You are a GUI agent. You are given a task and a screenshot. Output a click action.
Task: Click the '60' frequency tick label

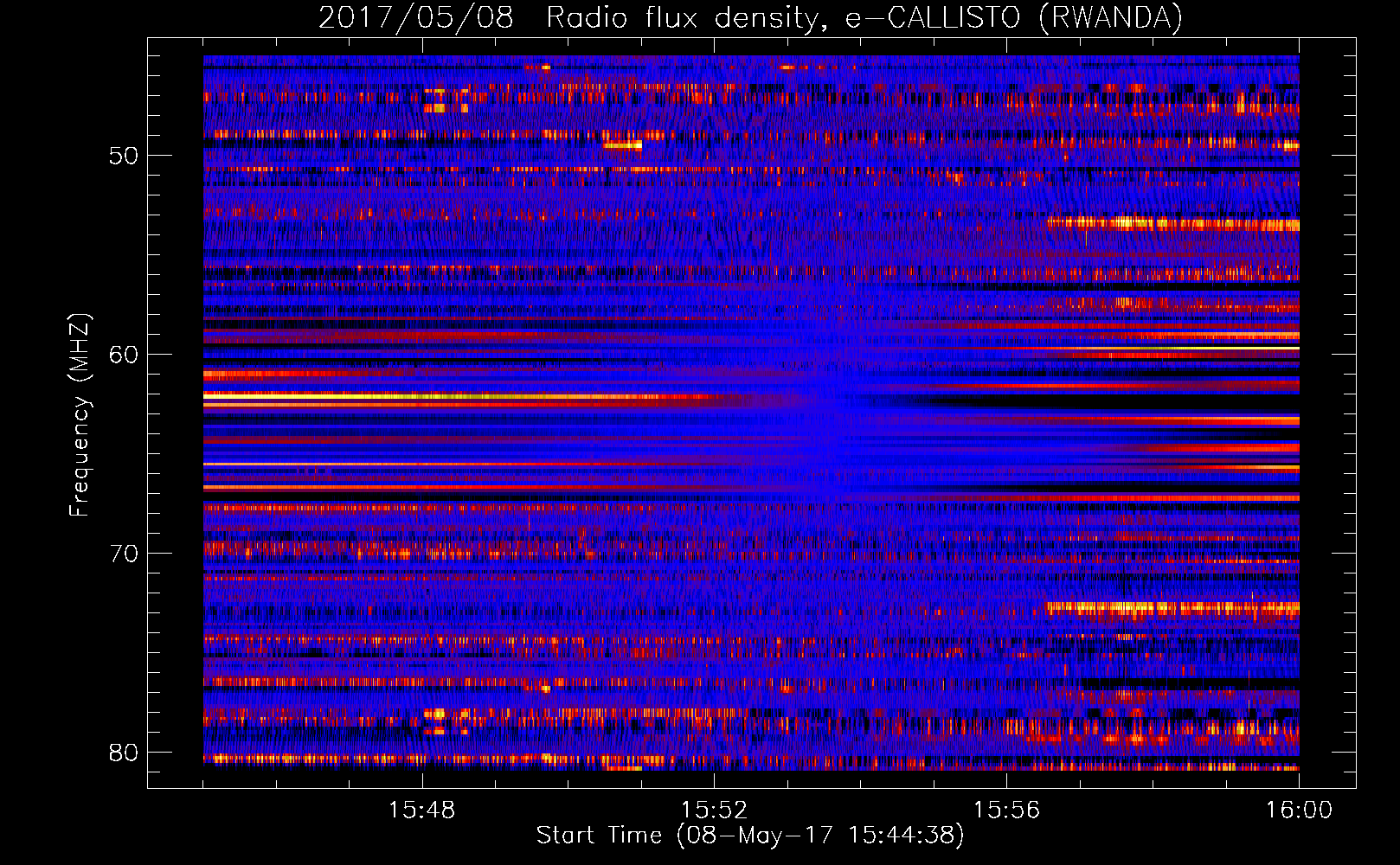(x=124, y=355)
